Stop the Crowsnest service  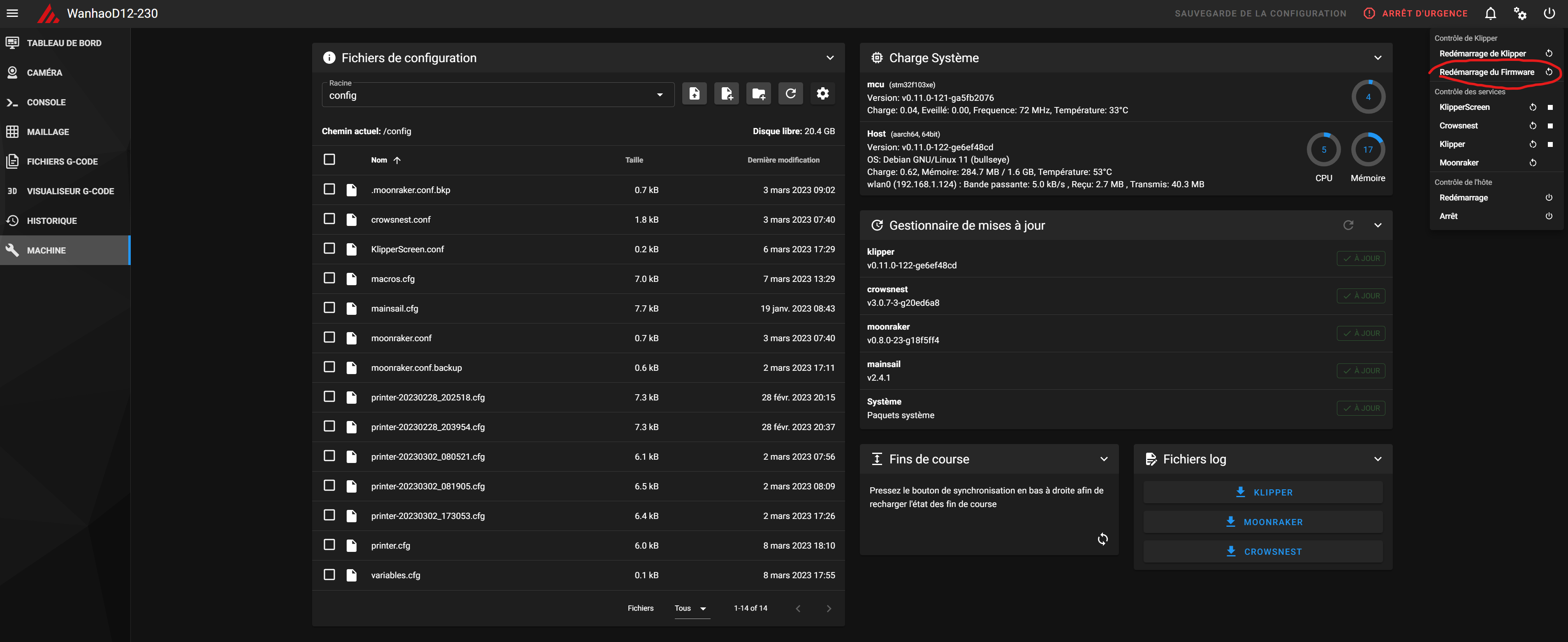coord(1550,126)
